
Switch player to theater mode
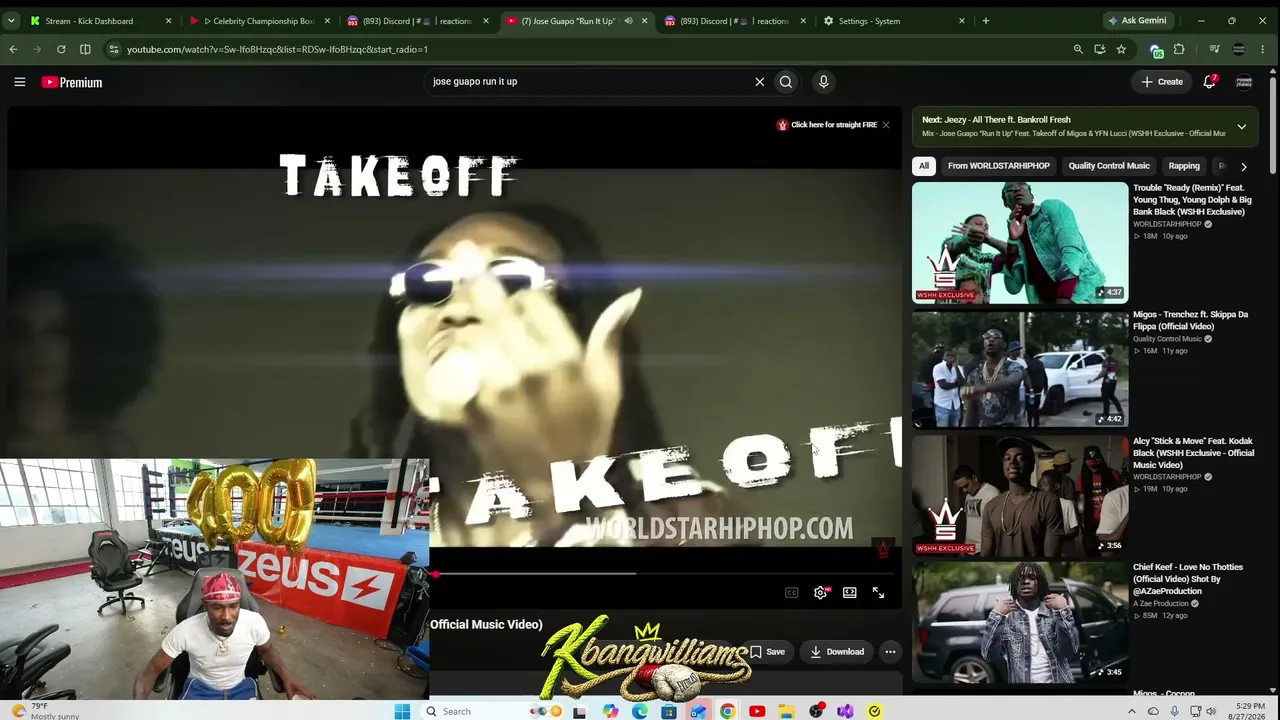coord(849,593)
